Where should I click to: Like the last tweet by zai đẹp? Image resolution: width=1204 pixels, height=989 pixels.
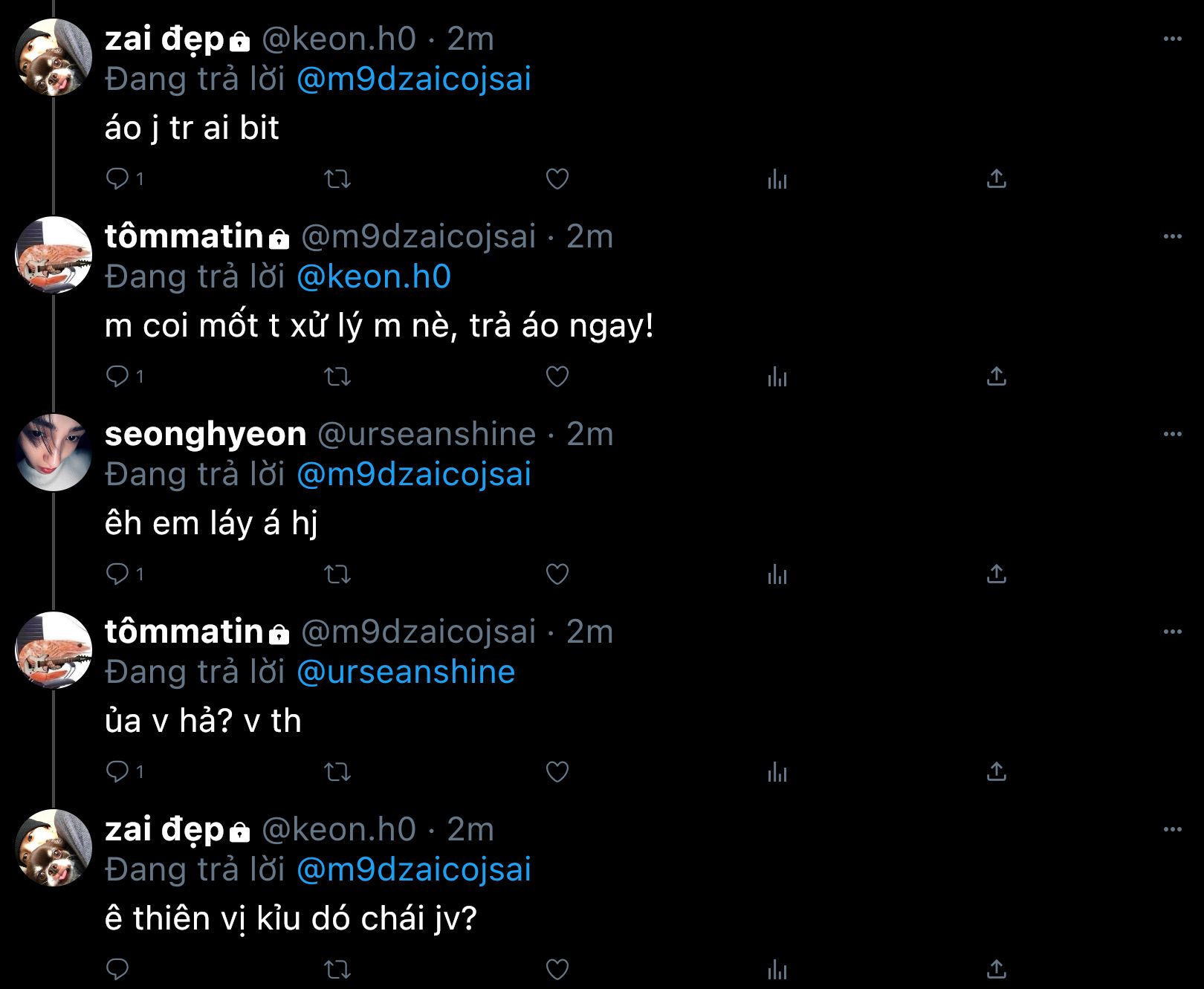[x=557, y=970]
